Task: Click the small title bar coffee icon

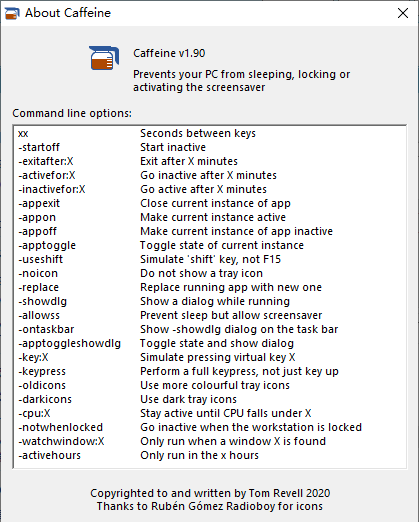Action: click(12, 13)
